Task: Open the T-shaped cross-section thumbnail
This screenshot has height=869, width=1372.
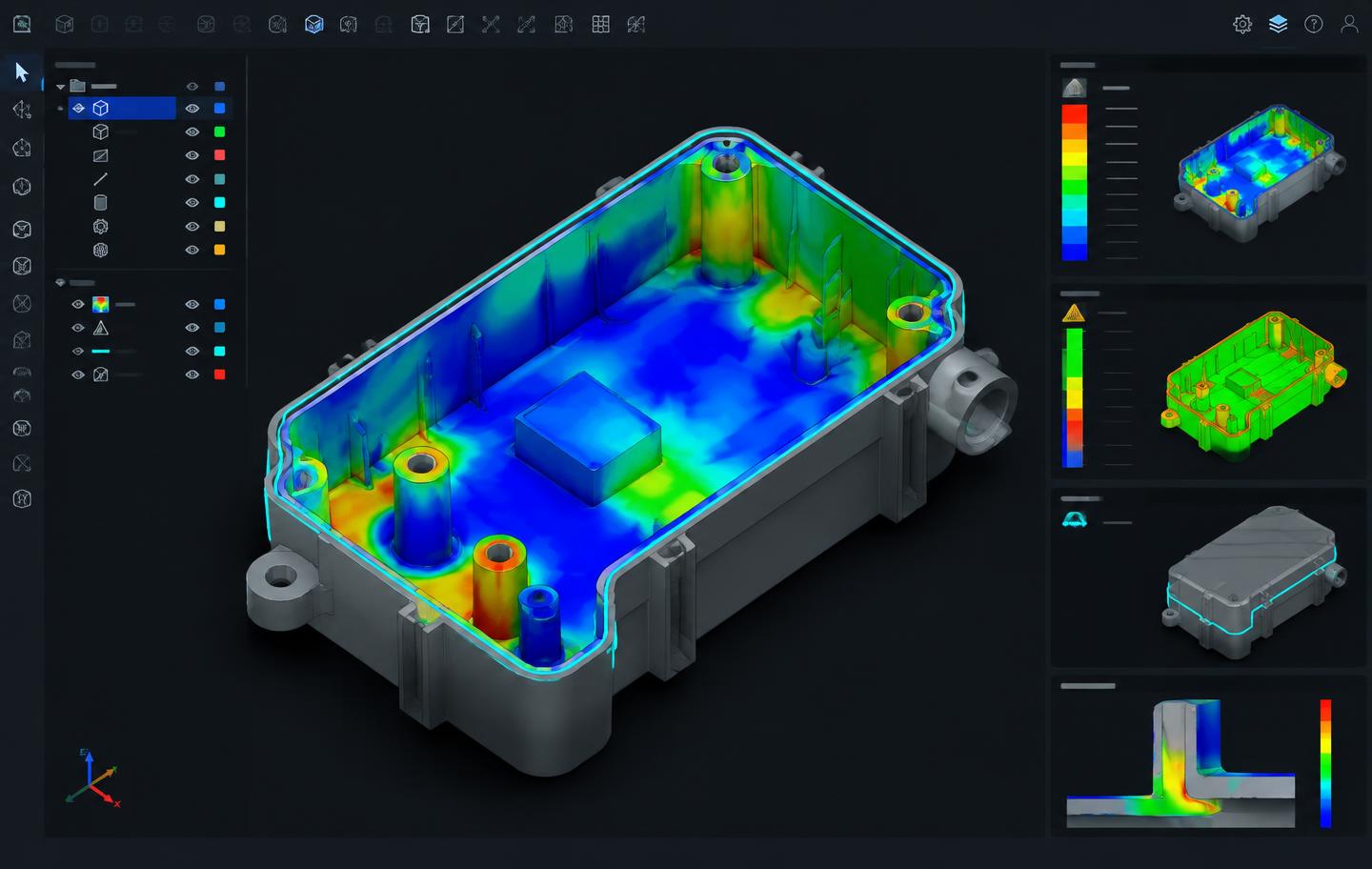Action: pos(1181,762)
